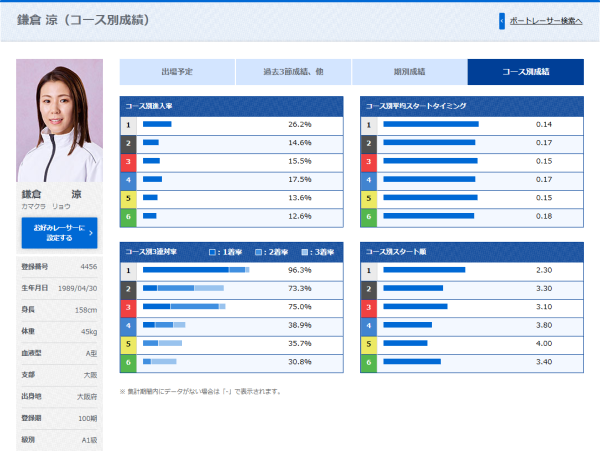Click course 1 badge in コース別平均スタートタイミング

pyautogui.click(x=369, y=125)
